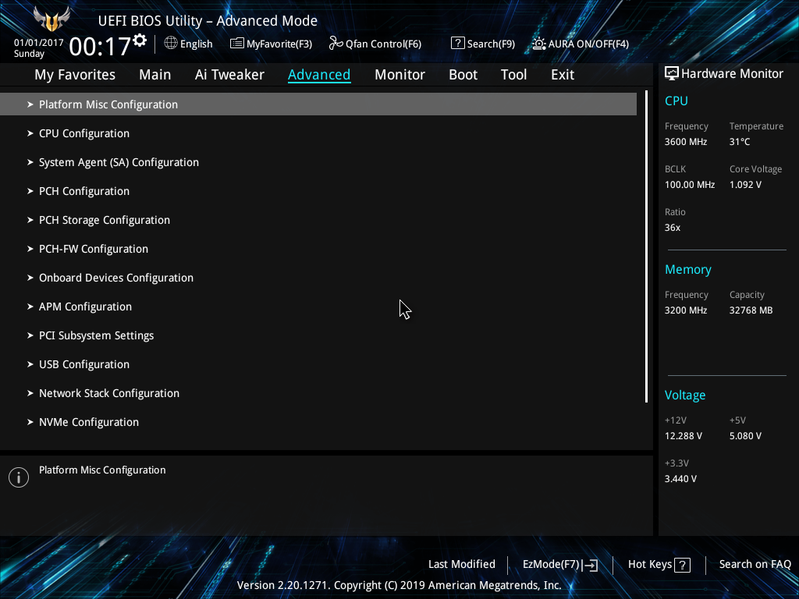799x599 pixels.
Task: Open MyFavorite(F3) list icon
Action: 236,43
